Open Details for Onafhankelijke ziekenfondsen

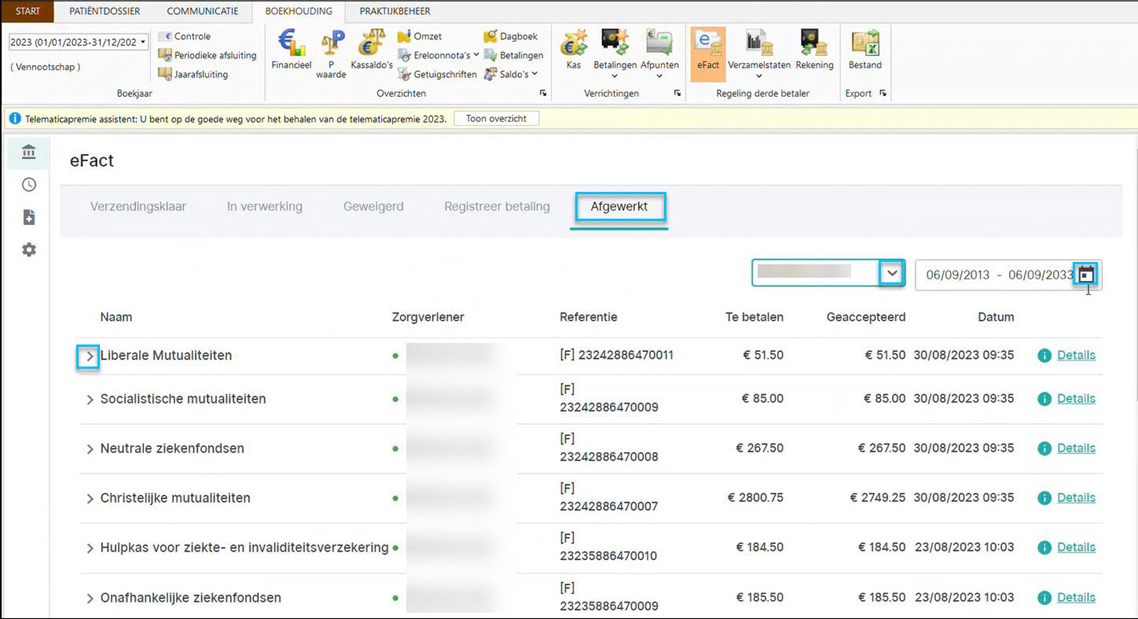1076,598
